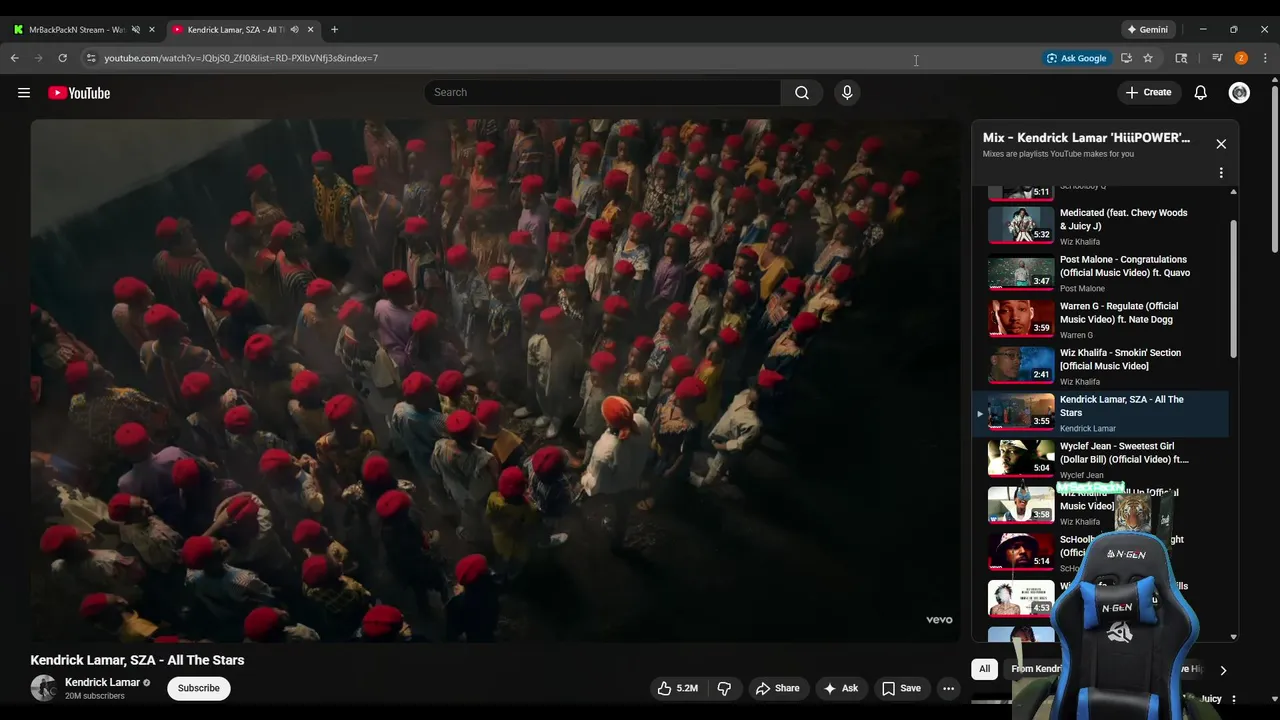The height and width of the screenshot is (720, 1280).
Task: Open Chrome three-dot menu
Action: (1265, 58)
